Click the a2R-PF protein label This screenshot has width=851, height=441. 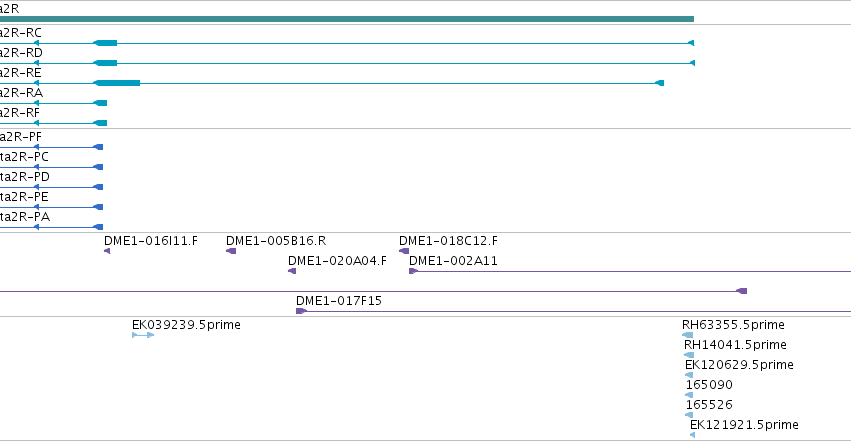click(x=21, y=137)
